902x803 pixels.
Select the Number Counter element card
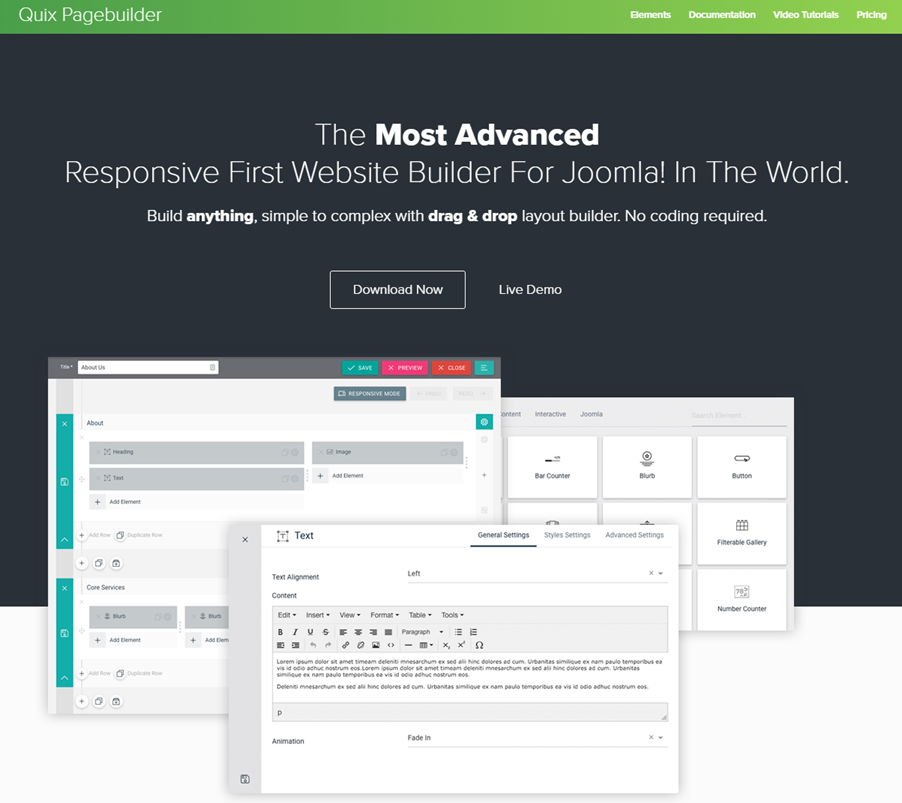742,599
